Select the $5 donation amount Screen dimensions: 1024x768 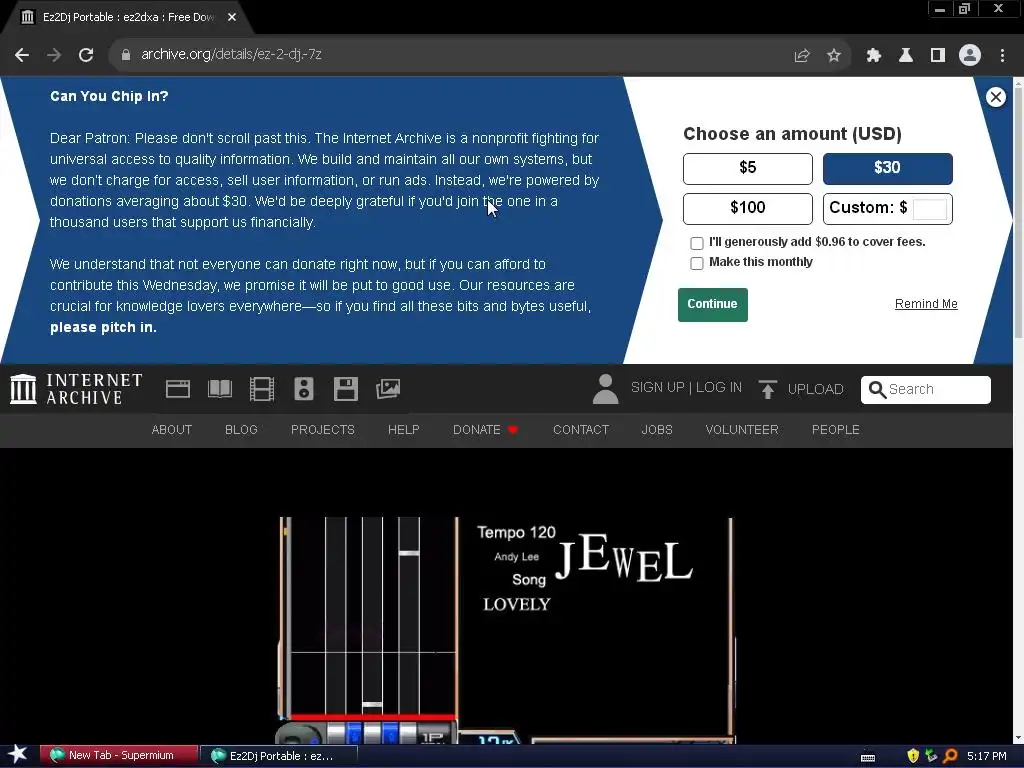748,168
